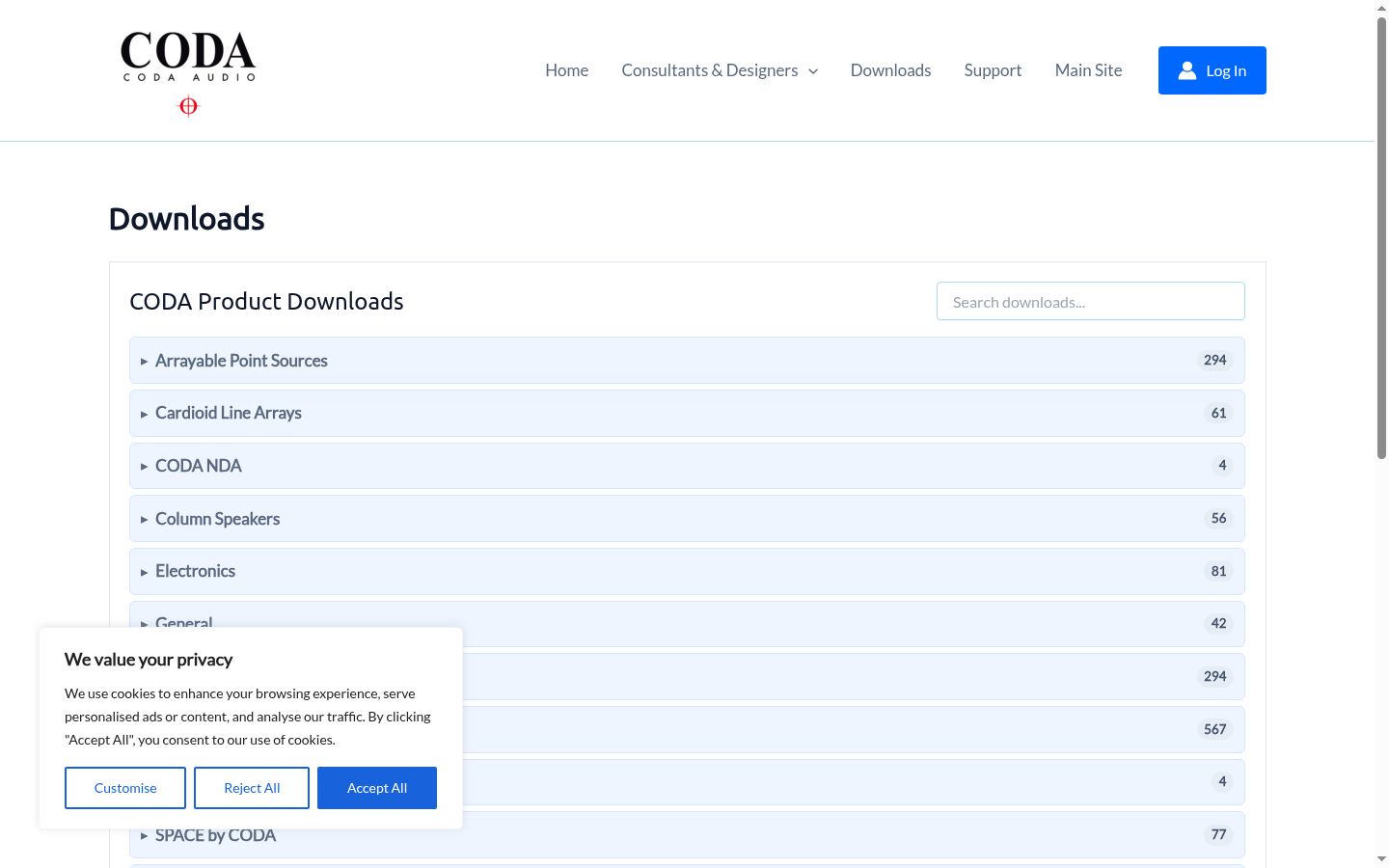Visit the Main Site link
Image resolution: width=1389 pixels, height=868 pixels.
[1088, 70]
